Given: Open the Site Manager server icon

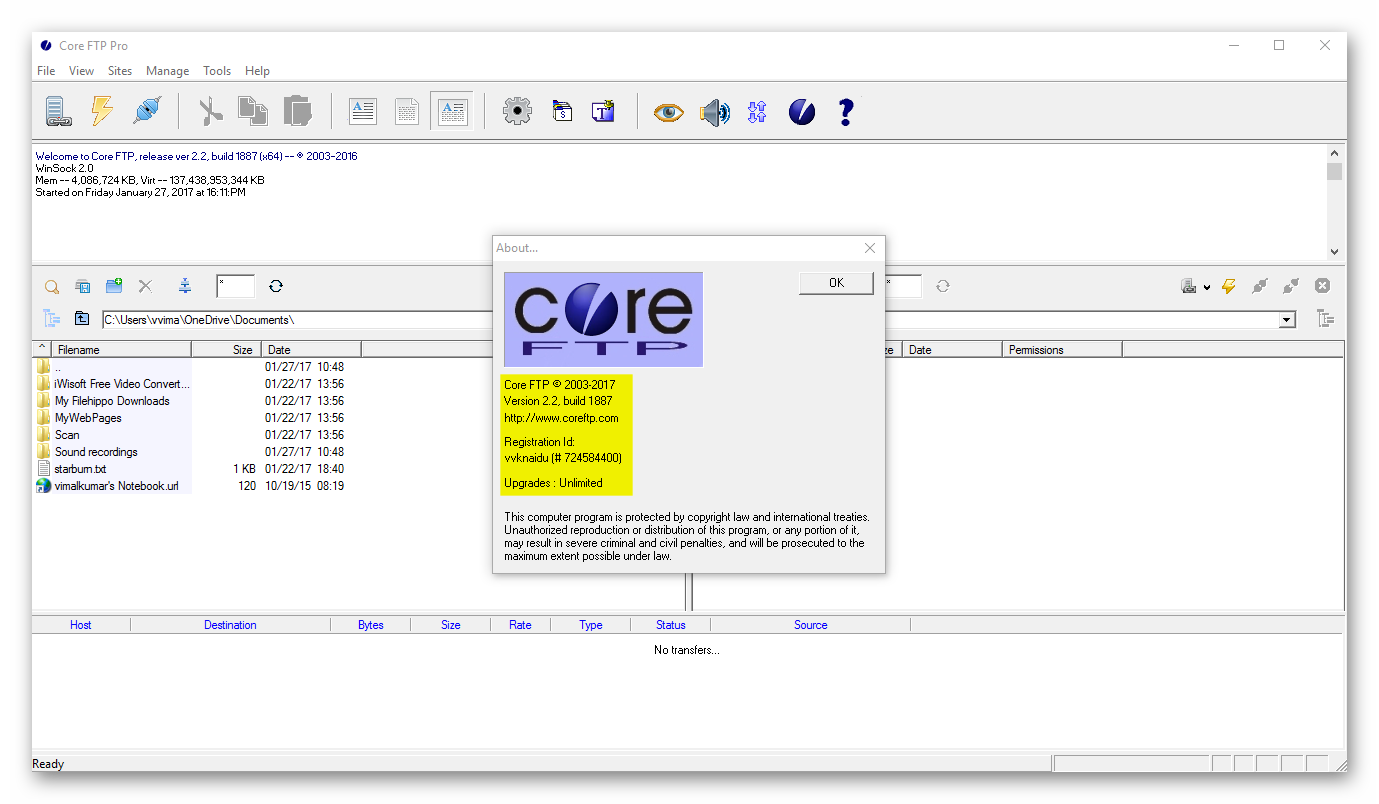Looking at the screenshot, I should (x=58, y=111).
